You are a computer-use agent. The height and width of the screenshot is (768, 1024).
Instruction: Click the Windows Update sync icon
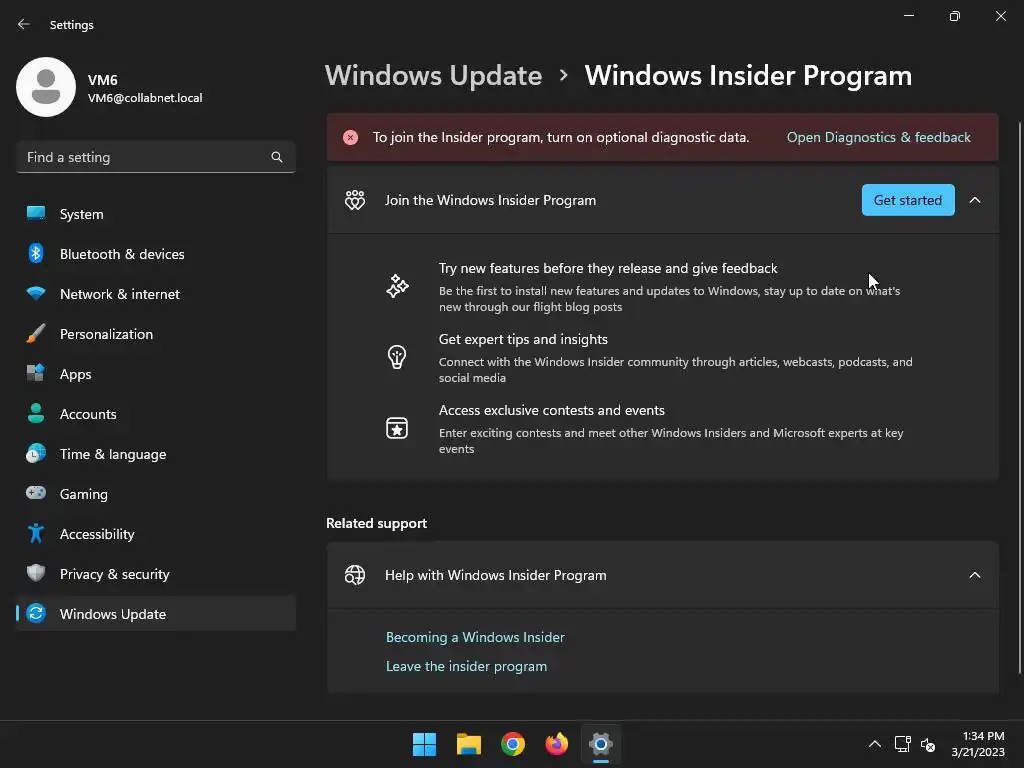[x=36, y=613]
